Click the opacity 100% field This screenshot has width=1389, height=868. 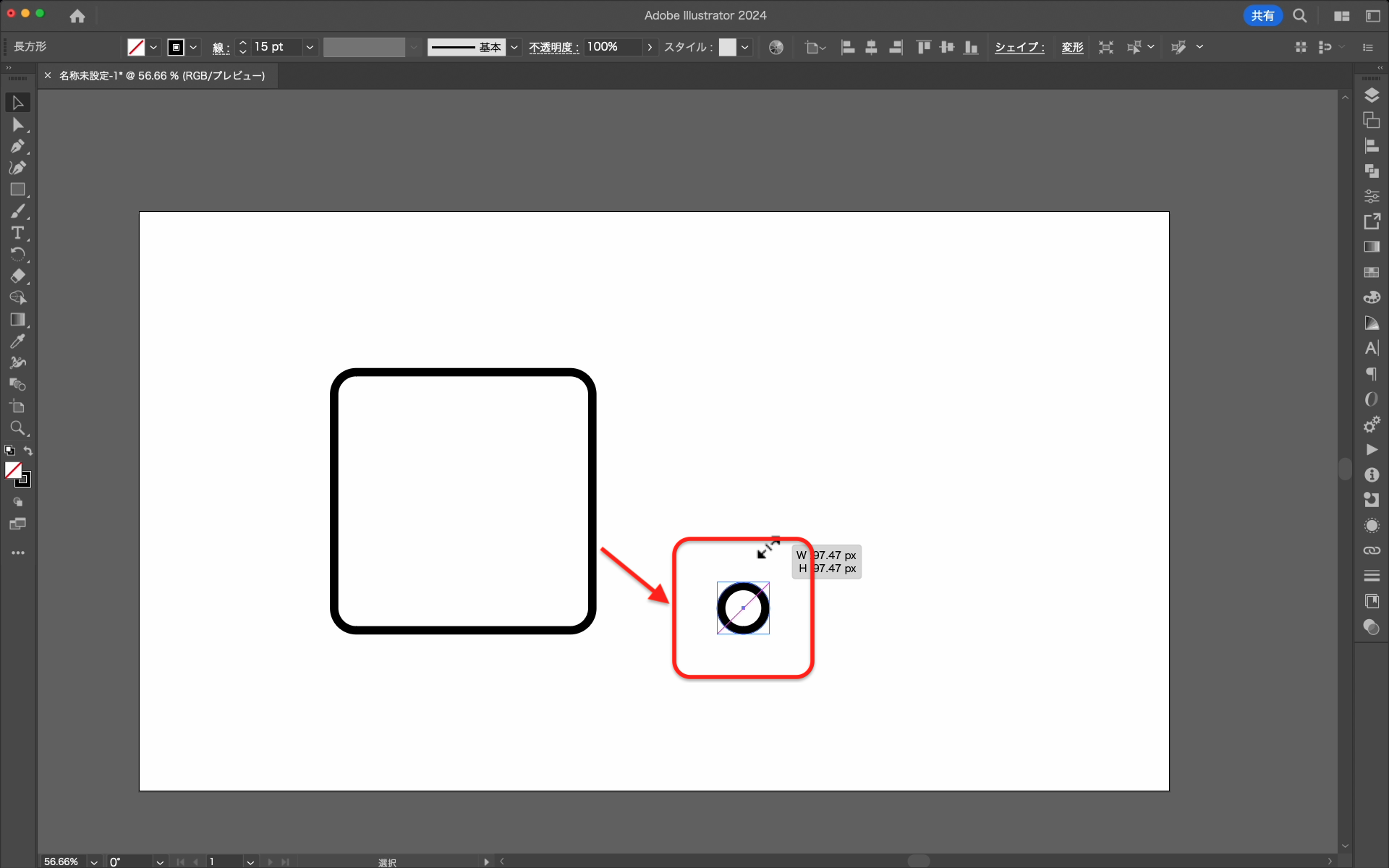tap(613, 47)
